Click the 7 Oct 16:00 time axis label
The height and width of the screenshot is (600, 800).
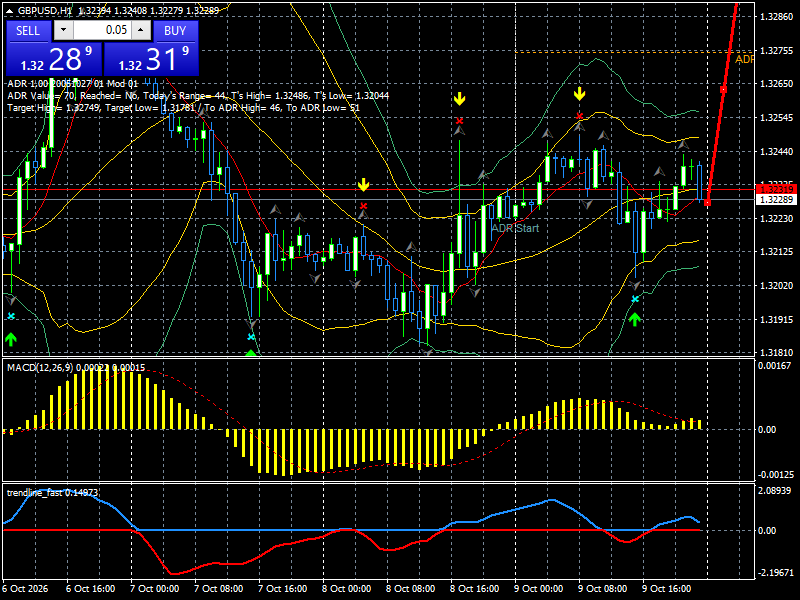coord(283,589)
